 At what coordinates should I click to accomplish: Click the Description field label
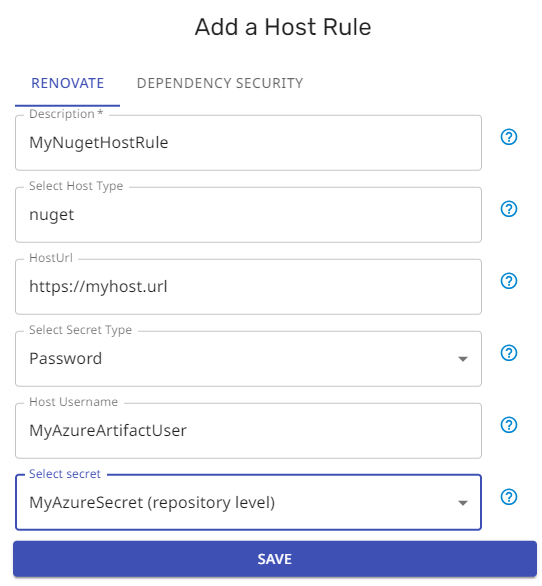(x=66, y=114)
